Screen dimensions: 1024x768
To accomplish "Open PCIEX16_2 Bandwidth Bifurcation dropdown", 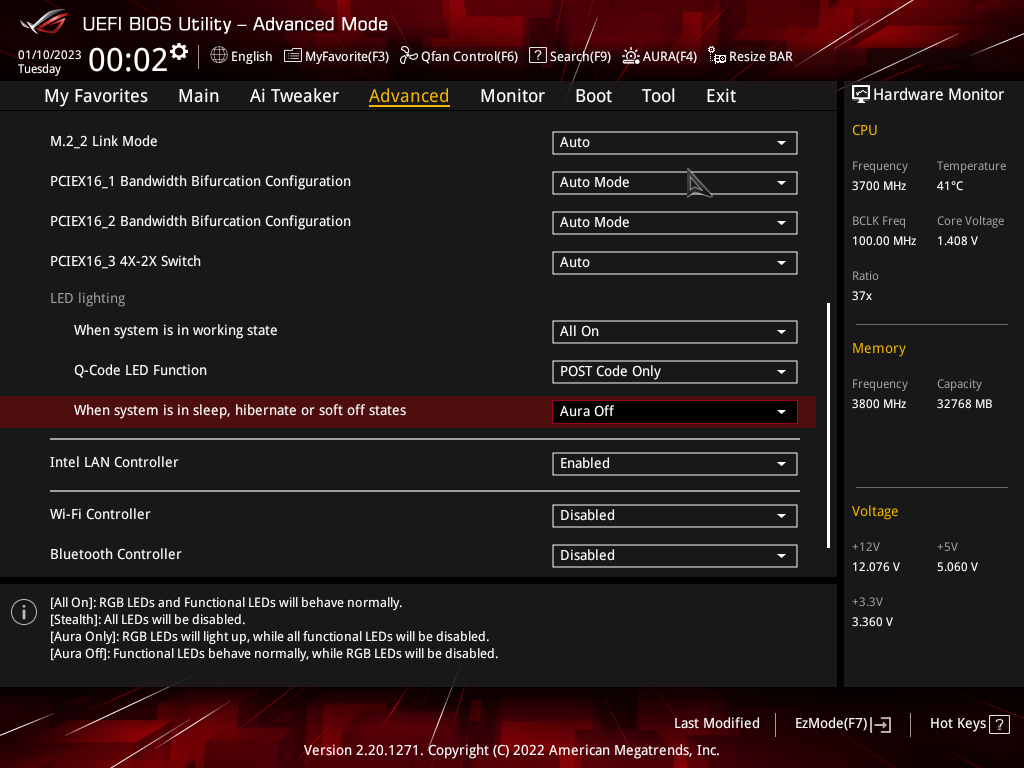I will pos(675,223).
